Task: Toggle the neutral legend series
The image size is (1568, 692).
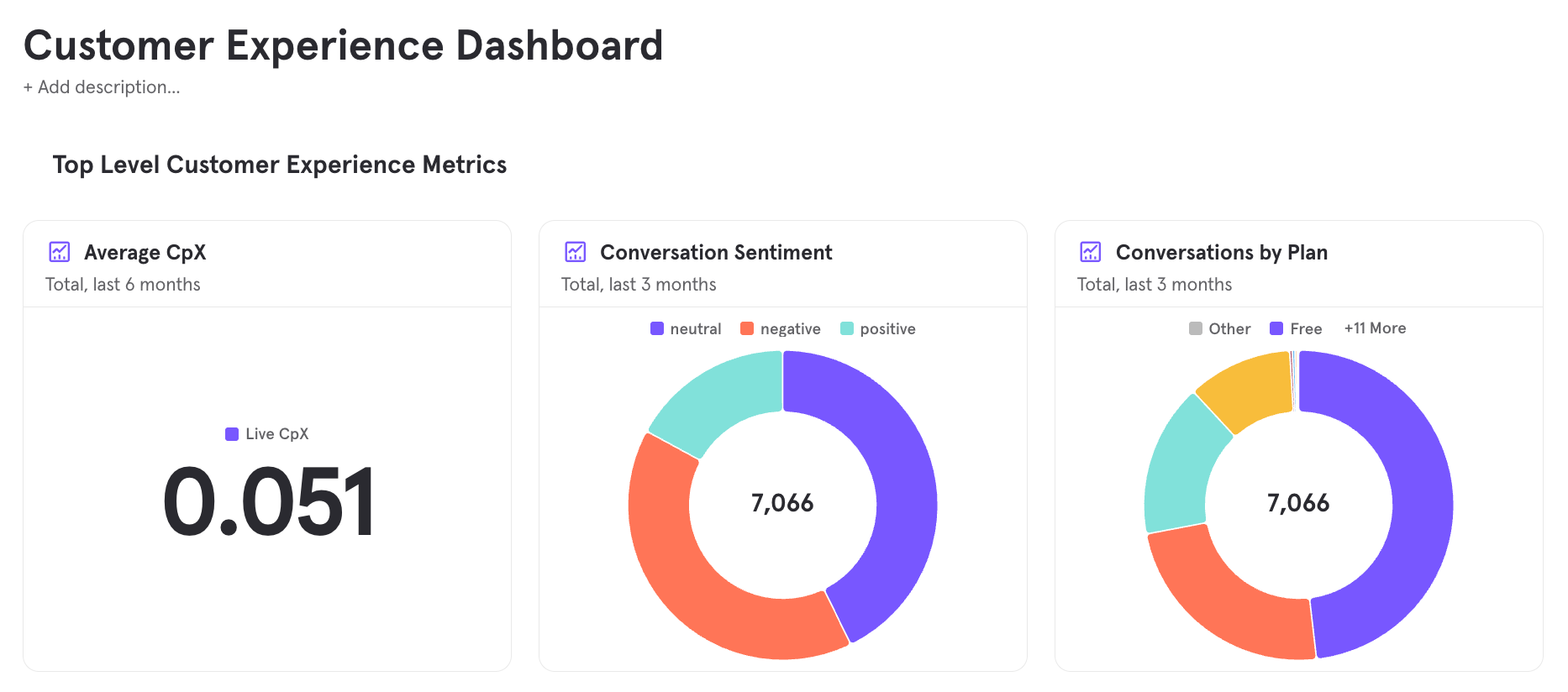Action: (x=687, y=329)
